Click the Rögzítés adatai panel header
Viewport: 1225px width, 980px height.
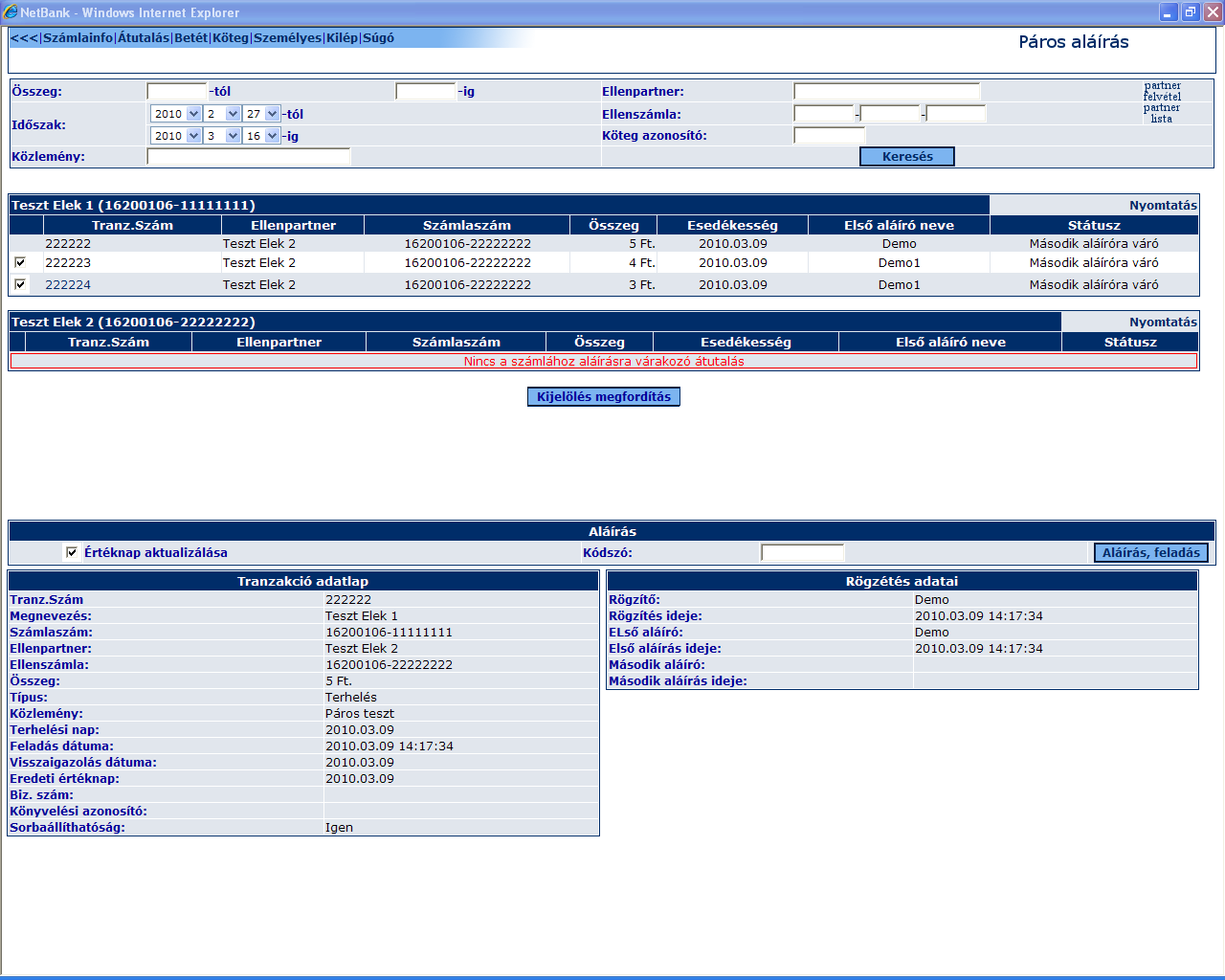point(902,581)
